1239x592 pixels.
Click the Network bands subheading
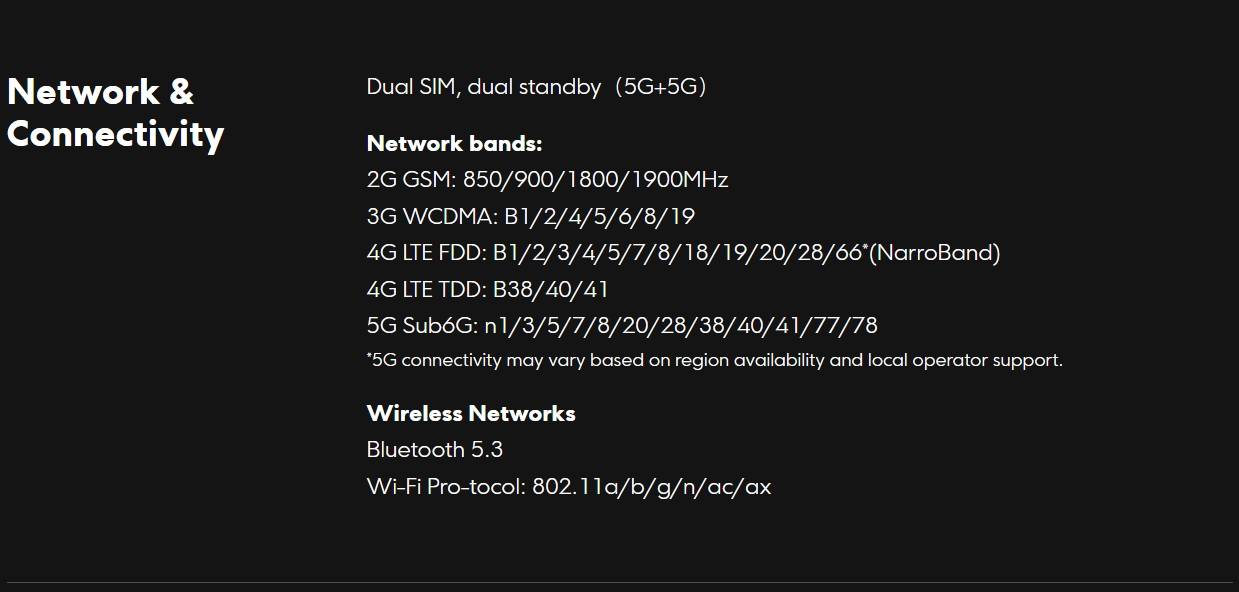pos(454,143)
